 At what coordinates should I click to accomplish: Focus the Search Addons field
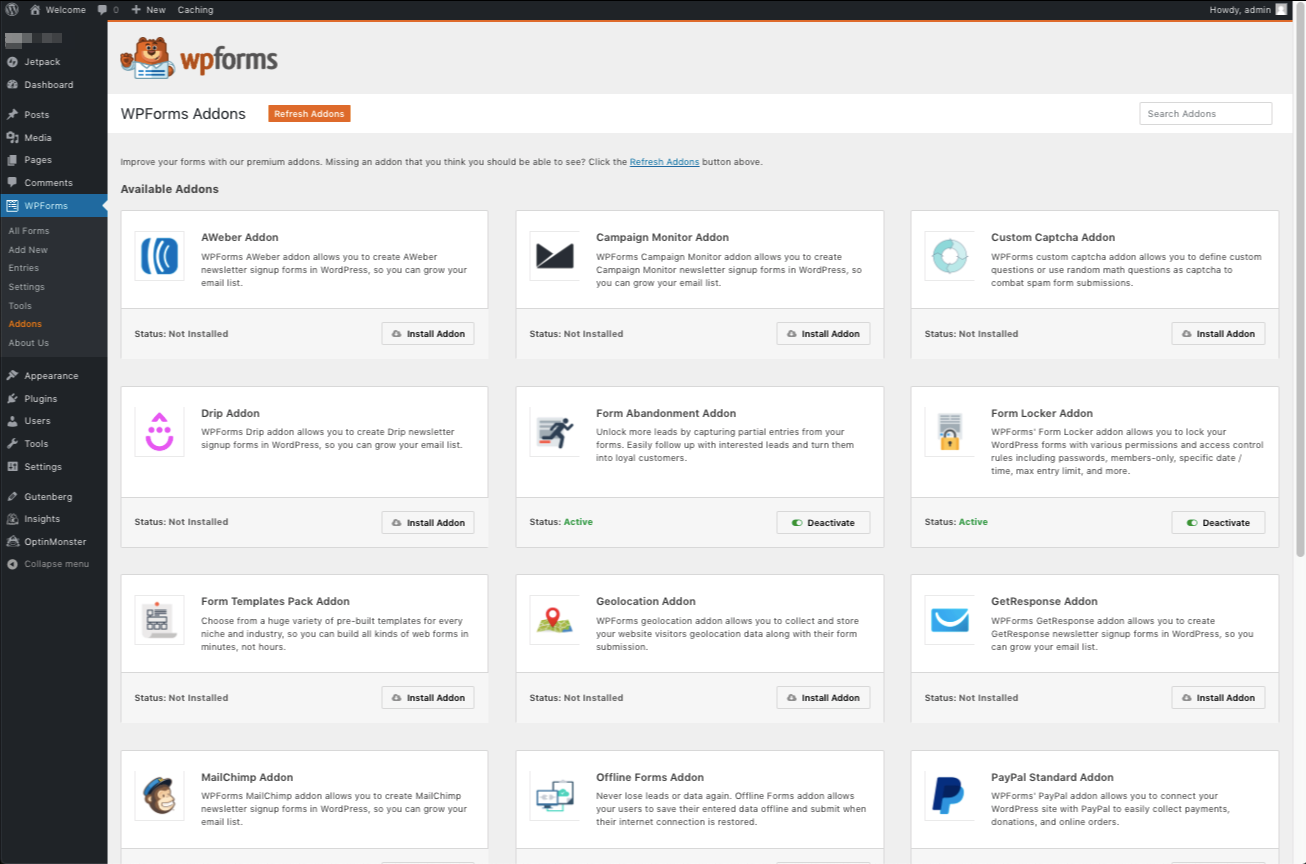1205,114
